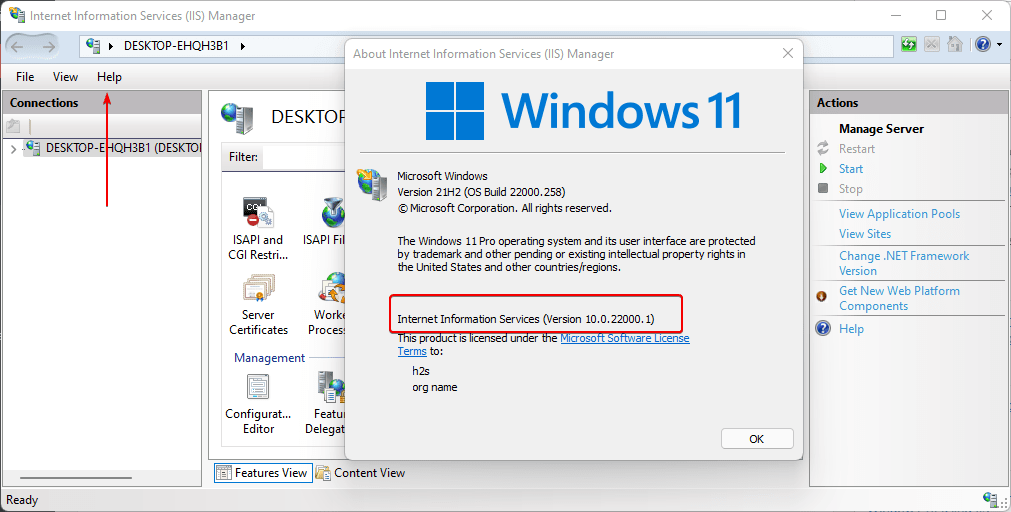Open the dropdown arrow next to toolbar Help icon
Image resolution: width=1011 pixels, height=512 pixels.
[1000, 45]
